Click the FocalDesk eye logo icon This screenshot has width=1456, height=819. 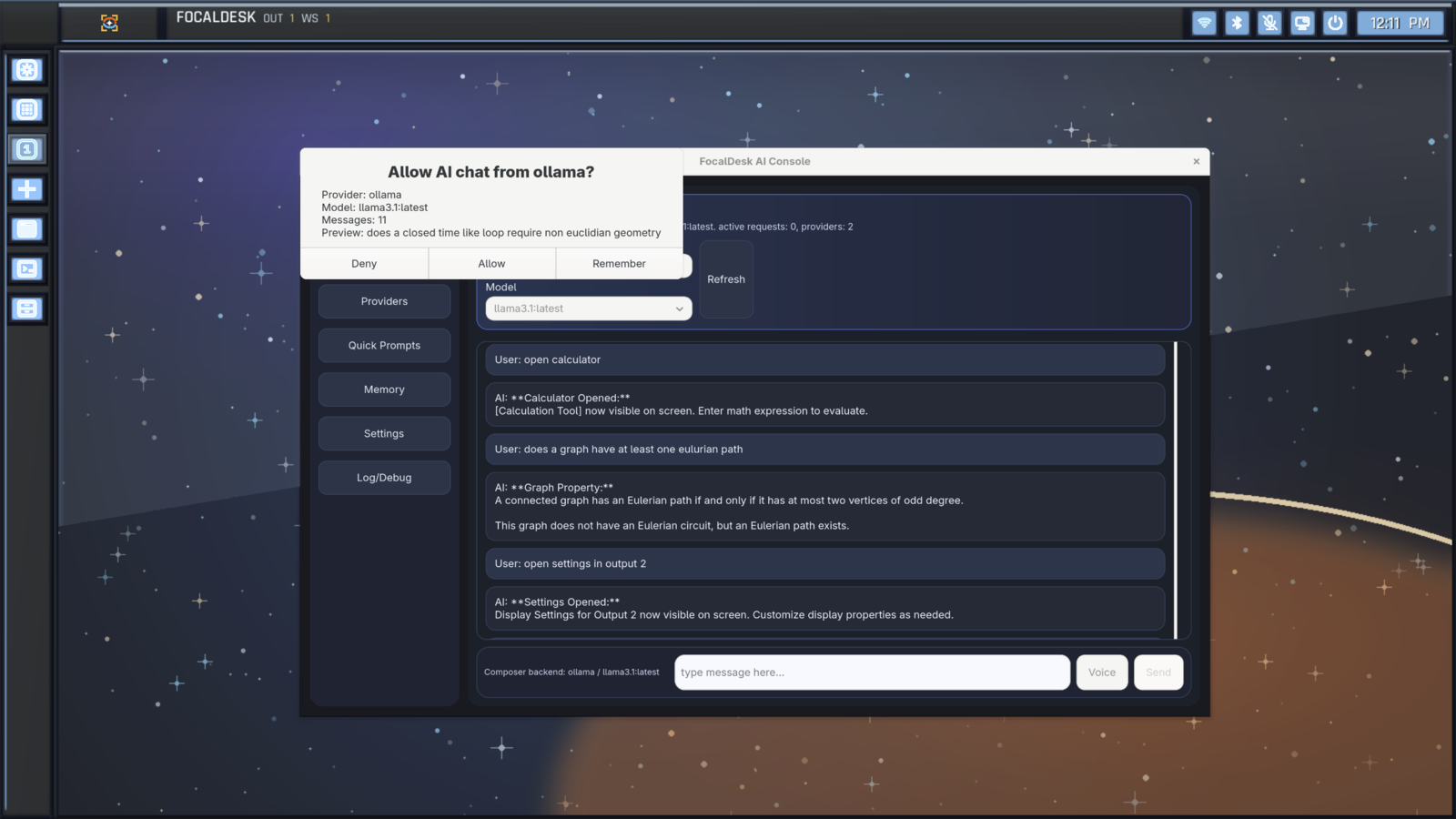(109, 23)
